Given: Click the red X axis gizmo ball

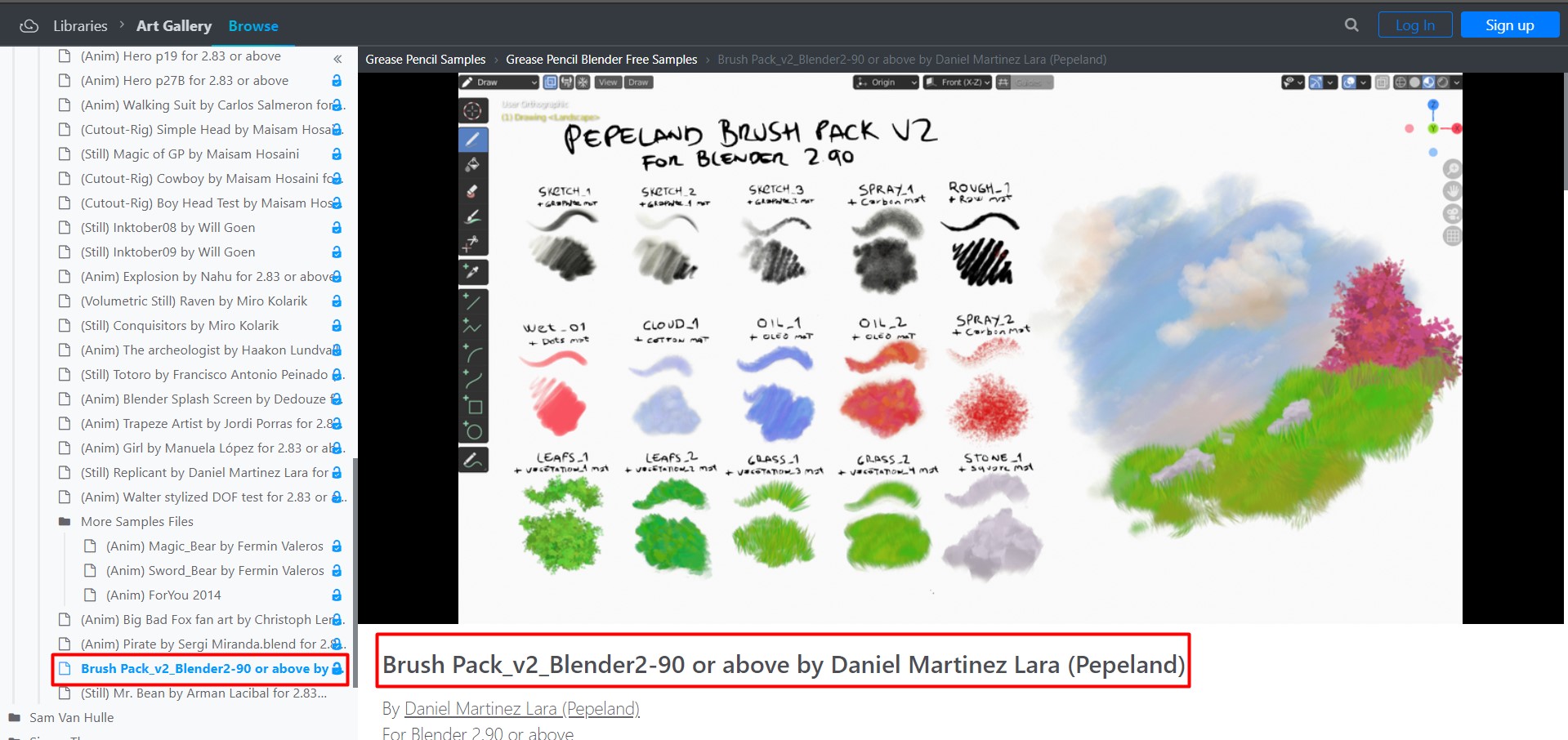Looking at the screenshot, I should (x=1457, y=128).
